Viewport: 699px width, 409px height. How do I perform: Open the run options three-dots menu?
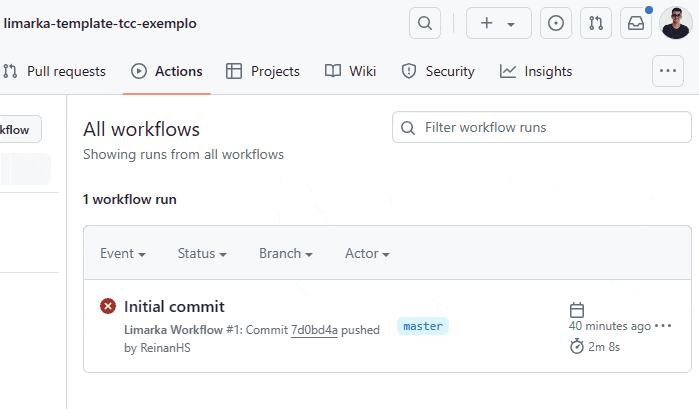point(663,326)
